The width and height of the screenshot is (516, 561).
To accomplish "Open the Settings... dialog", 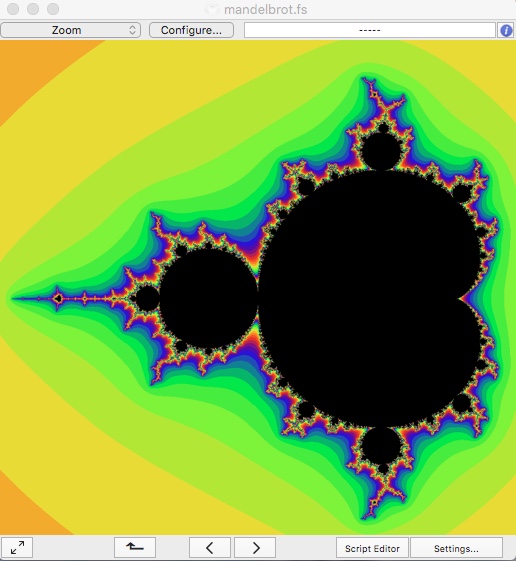I will [456, 548].
